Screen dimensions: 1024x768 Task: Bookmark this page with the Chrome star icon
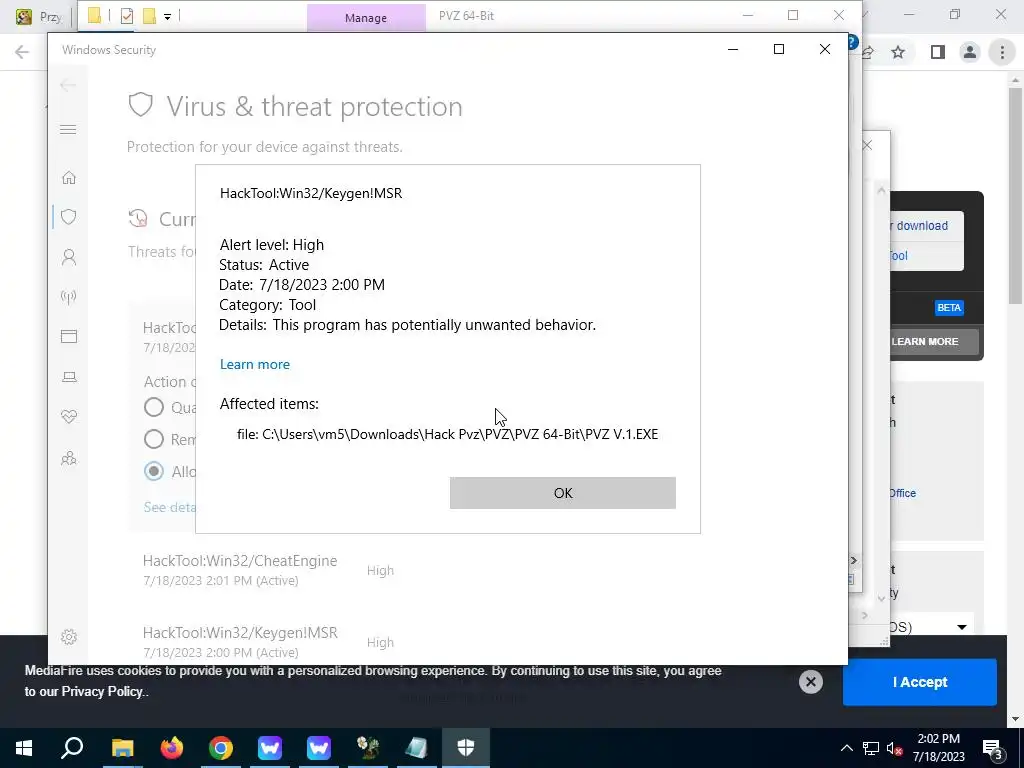tap(898, 52)
